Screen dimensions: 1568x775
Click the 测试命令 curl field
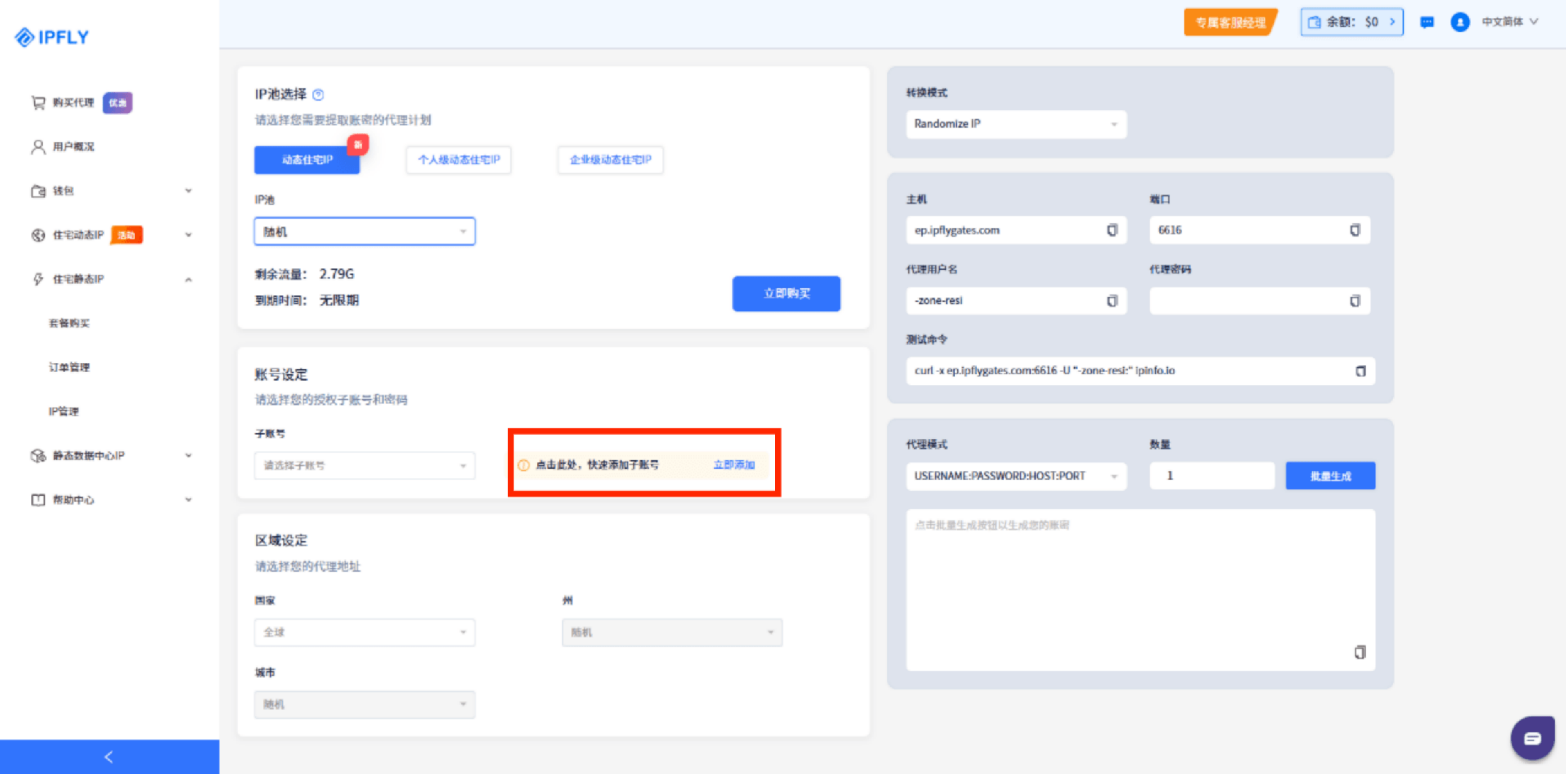click(x=1140, y=371)
